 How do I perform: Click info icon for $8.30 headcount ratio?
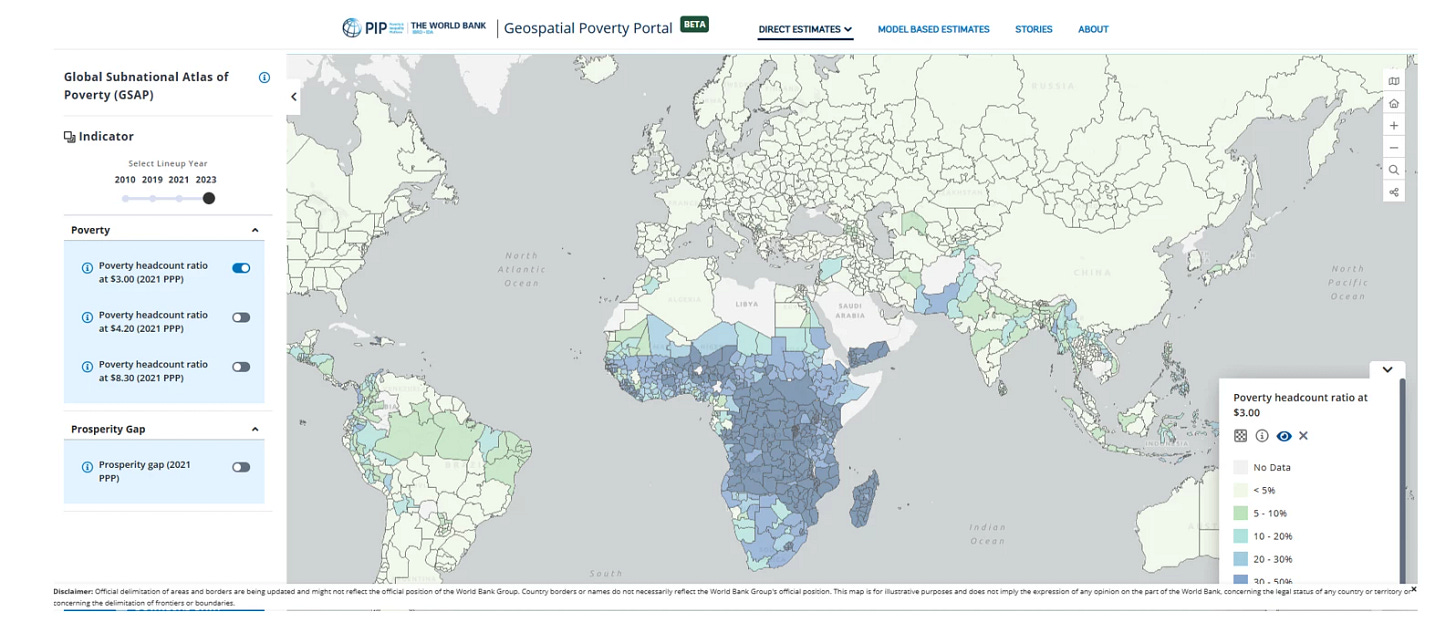tap(87, 367)
